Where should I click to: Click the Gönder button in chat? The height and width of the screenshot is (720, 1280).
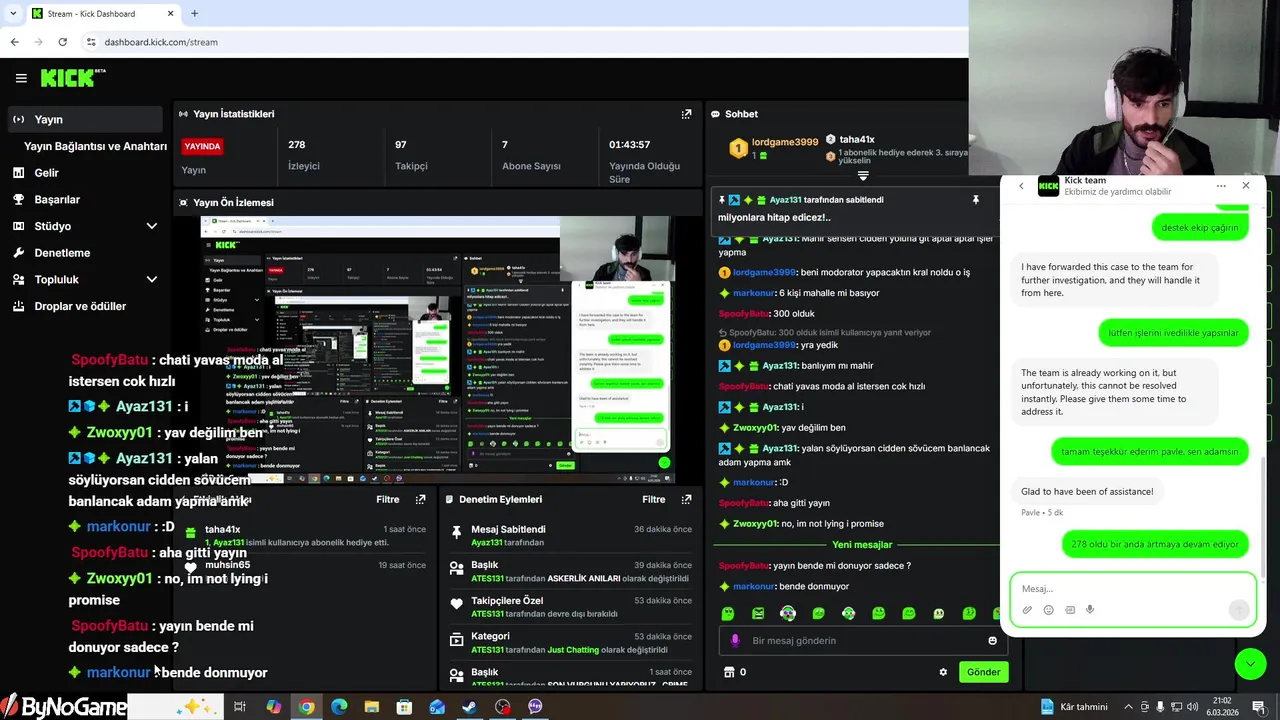[983, 672]
